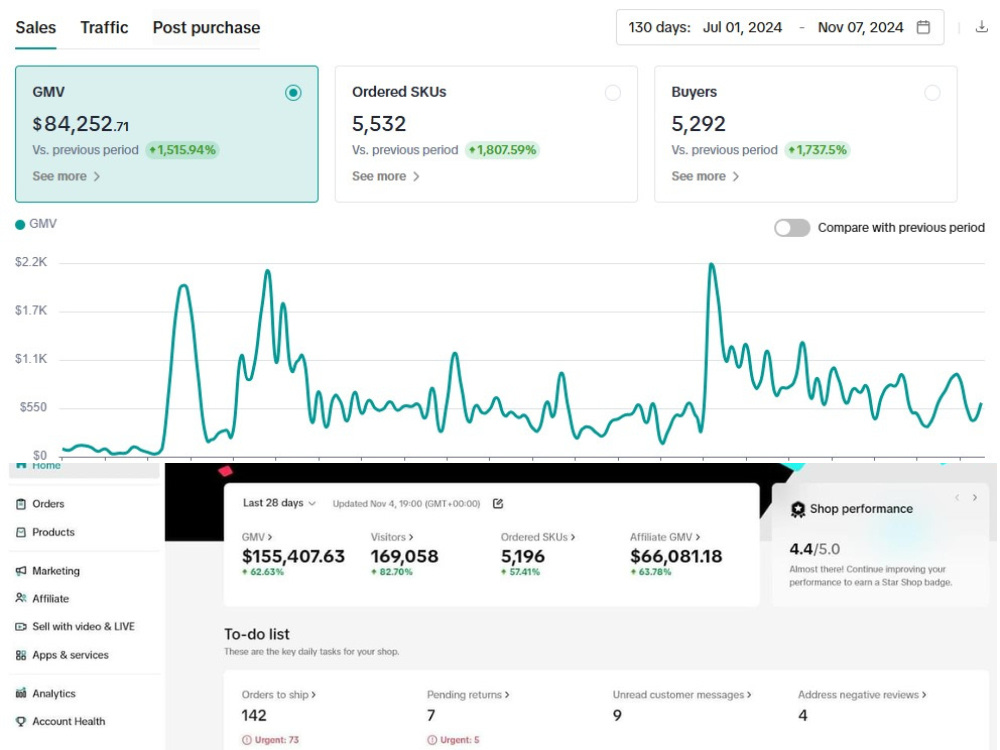Click the download report icon

[x=982, y=27]
